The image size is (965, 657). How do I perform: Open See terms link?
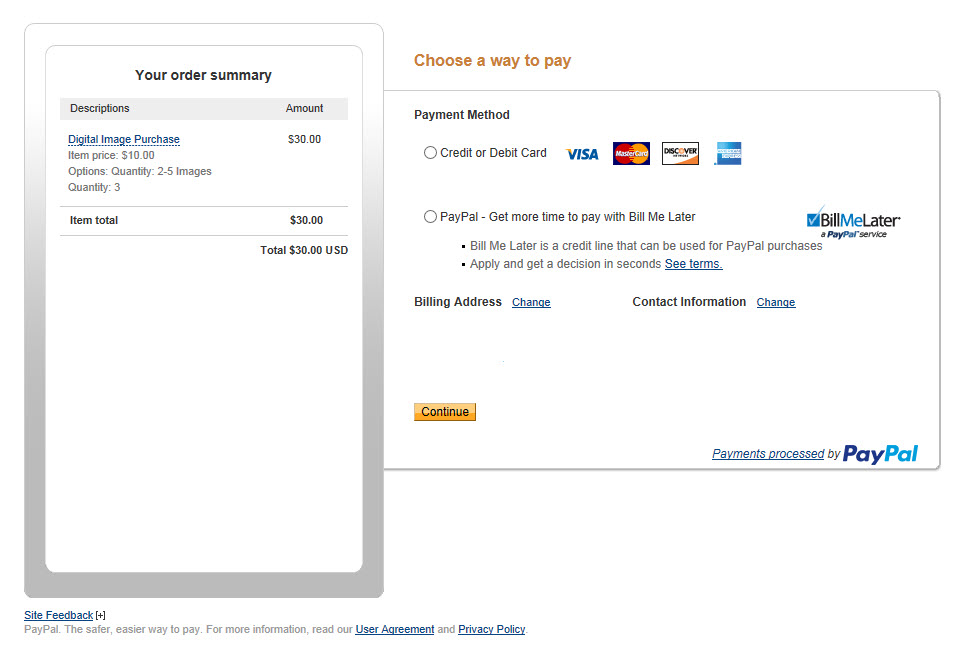pyautogui.click(x=694, y=264)
